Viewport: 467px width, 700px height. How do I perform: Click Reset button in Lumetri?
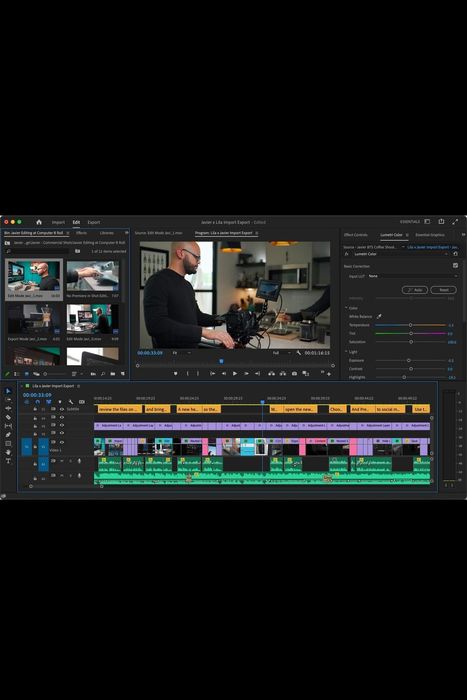(x=443, y=290)
